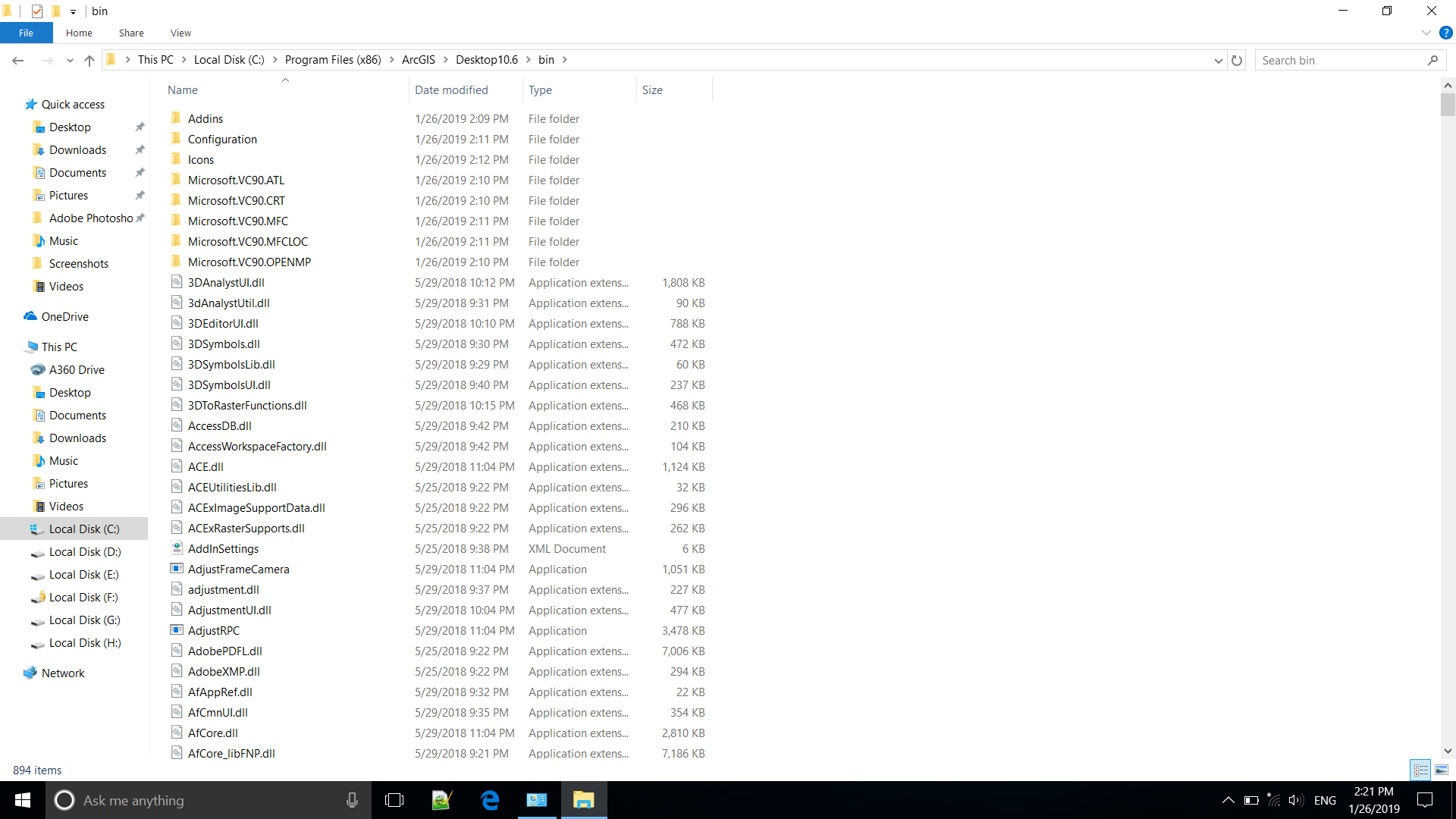
Task: Expand the ribbon with the chevron
Action: pos(1426,33)
